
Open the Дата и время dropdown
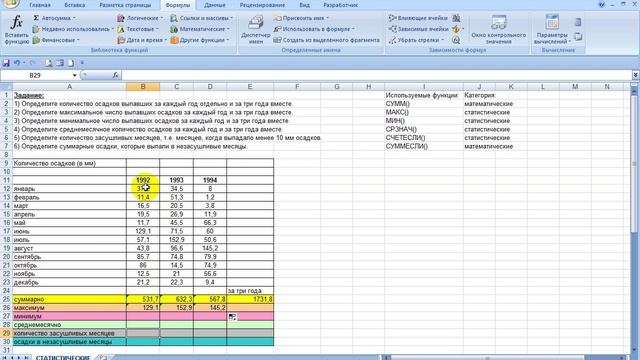point(142,40)
